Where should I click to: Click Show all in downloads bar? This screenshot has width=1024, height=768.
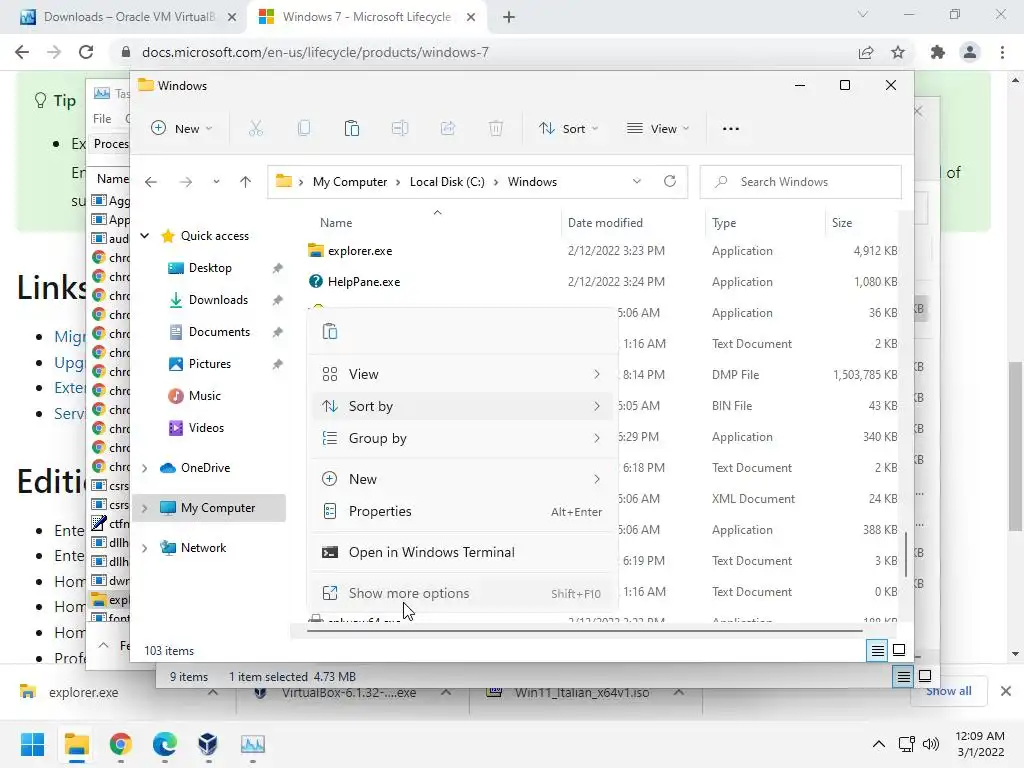coord(949,691)
